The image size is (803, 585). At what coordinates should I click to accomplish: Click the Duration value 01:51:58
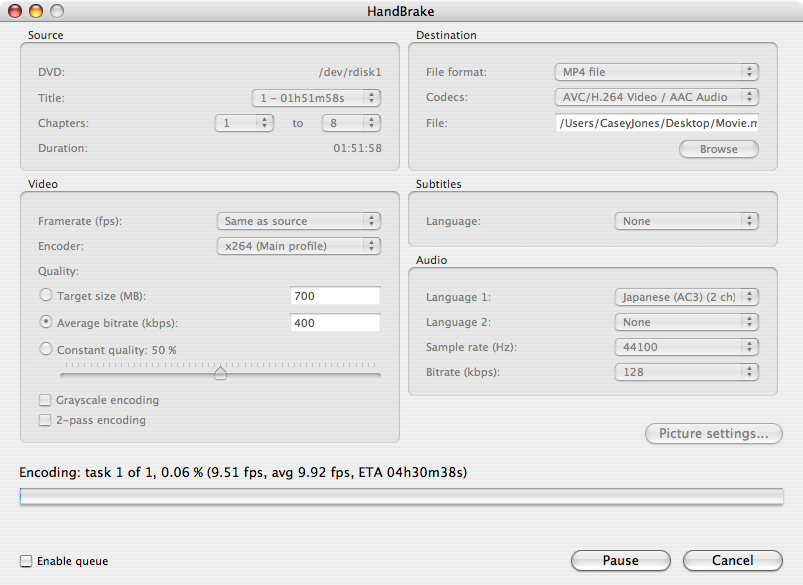357,149
